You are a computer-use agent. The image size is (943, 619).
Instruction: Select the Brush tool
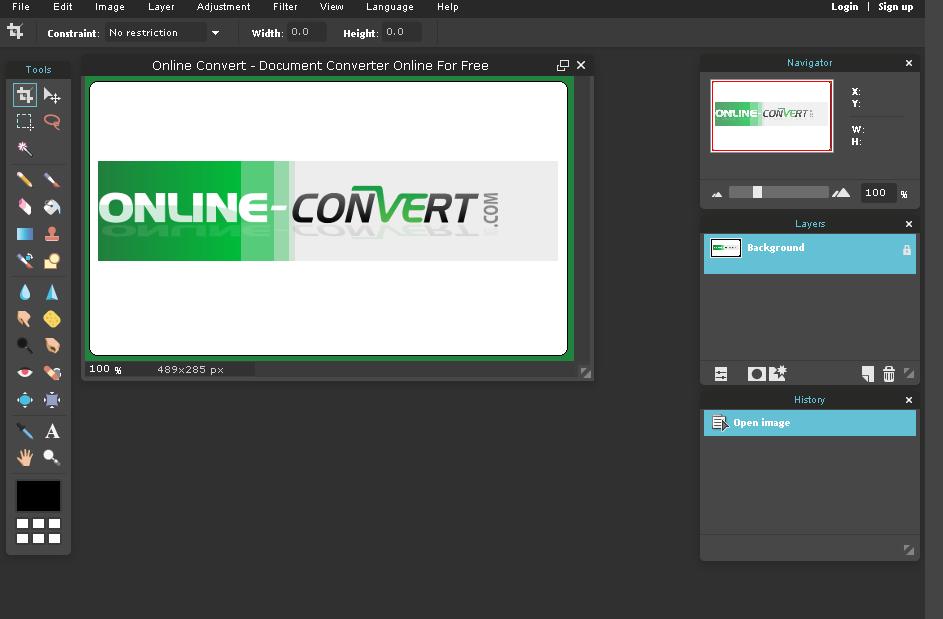(x=52, y=180)
